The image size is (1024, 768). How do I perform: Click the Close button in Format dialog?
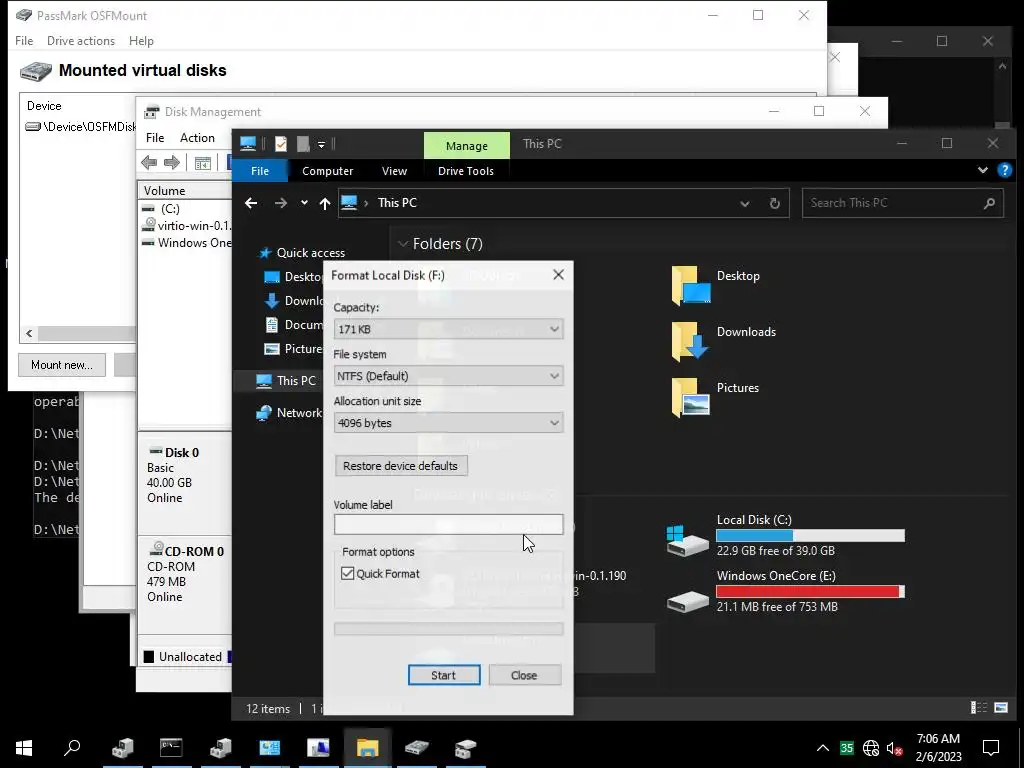click(524, 675)
